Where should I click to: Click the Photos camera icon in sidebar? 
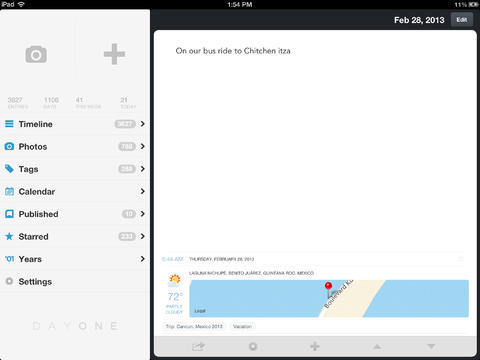click(9, 146)
